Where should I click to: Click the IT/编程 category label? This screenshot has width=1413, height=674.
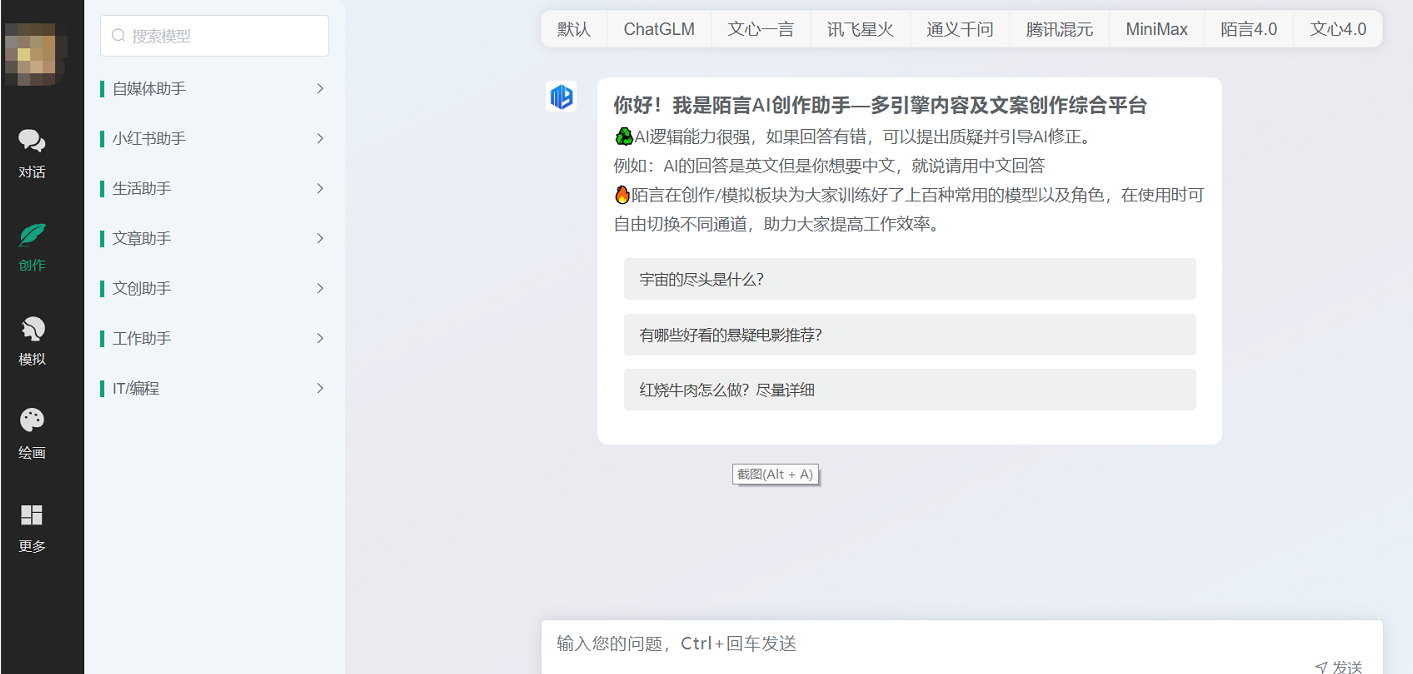(136, 388)
